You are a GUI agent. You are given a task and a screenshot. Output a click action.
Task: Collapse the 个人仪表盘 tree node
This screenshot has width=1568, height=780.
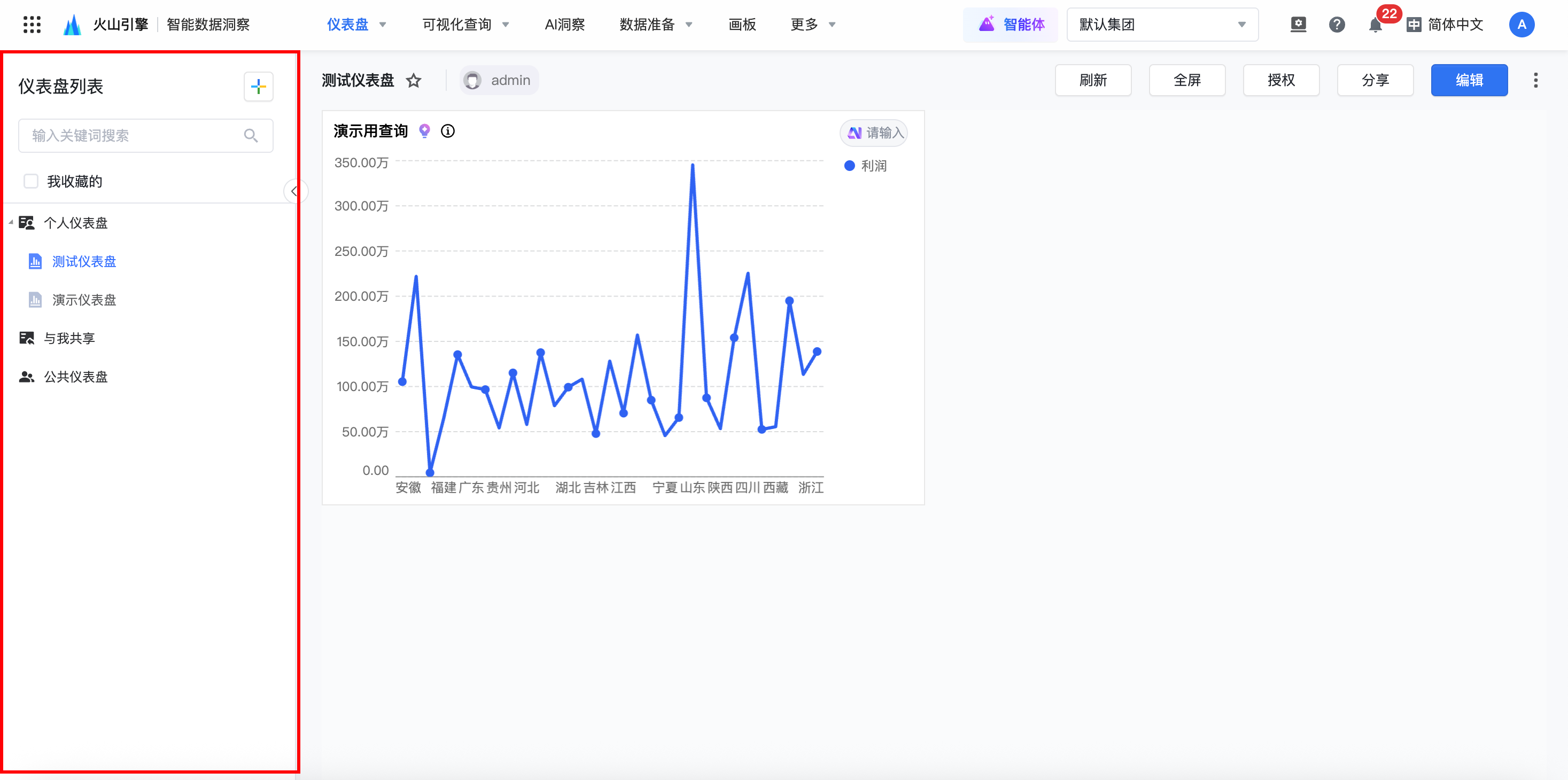(x=11, y=223)
